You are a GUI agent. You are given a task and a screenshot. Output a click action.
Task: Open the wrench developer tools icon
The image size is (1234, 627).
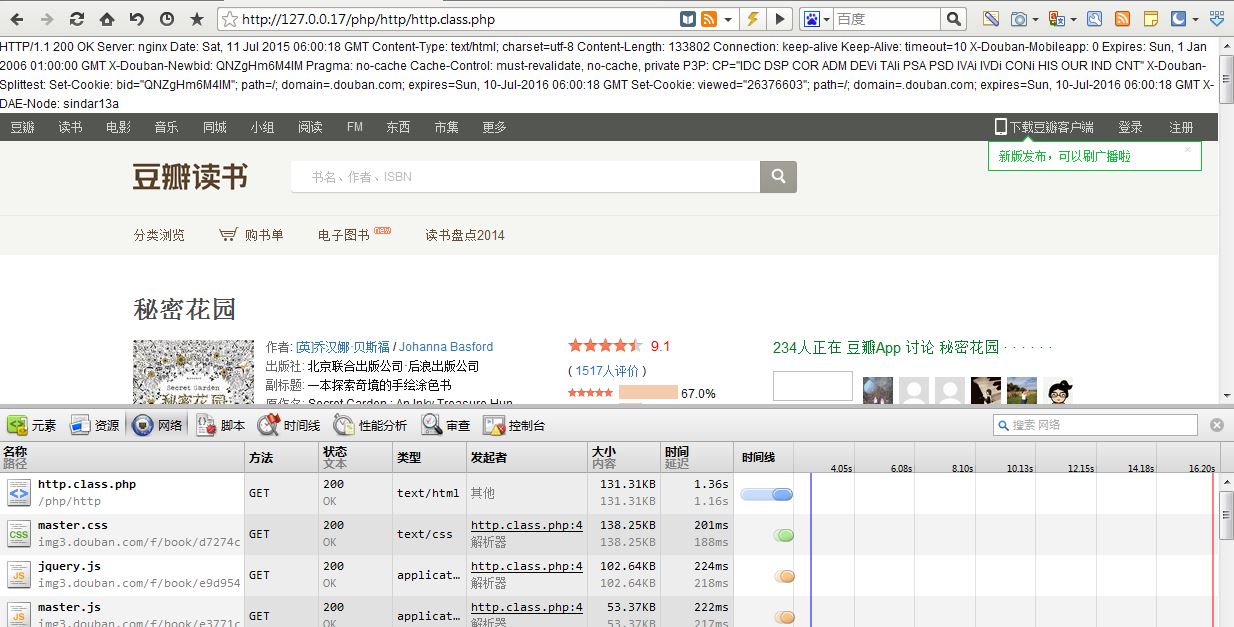[1095, 19]
